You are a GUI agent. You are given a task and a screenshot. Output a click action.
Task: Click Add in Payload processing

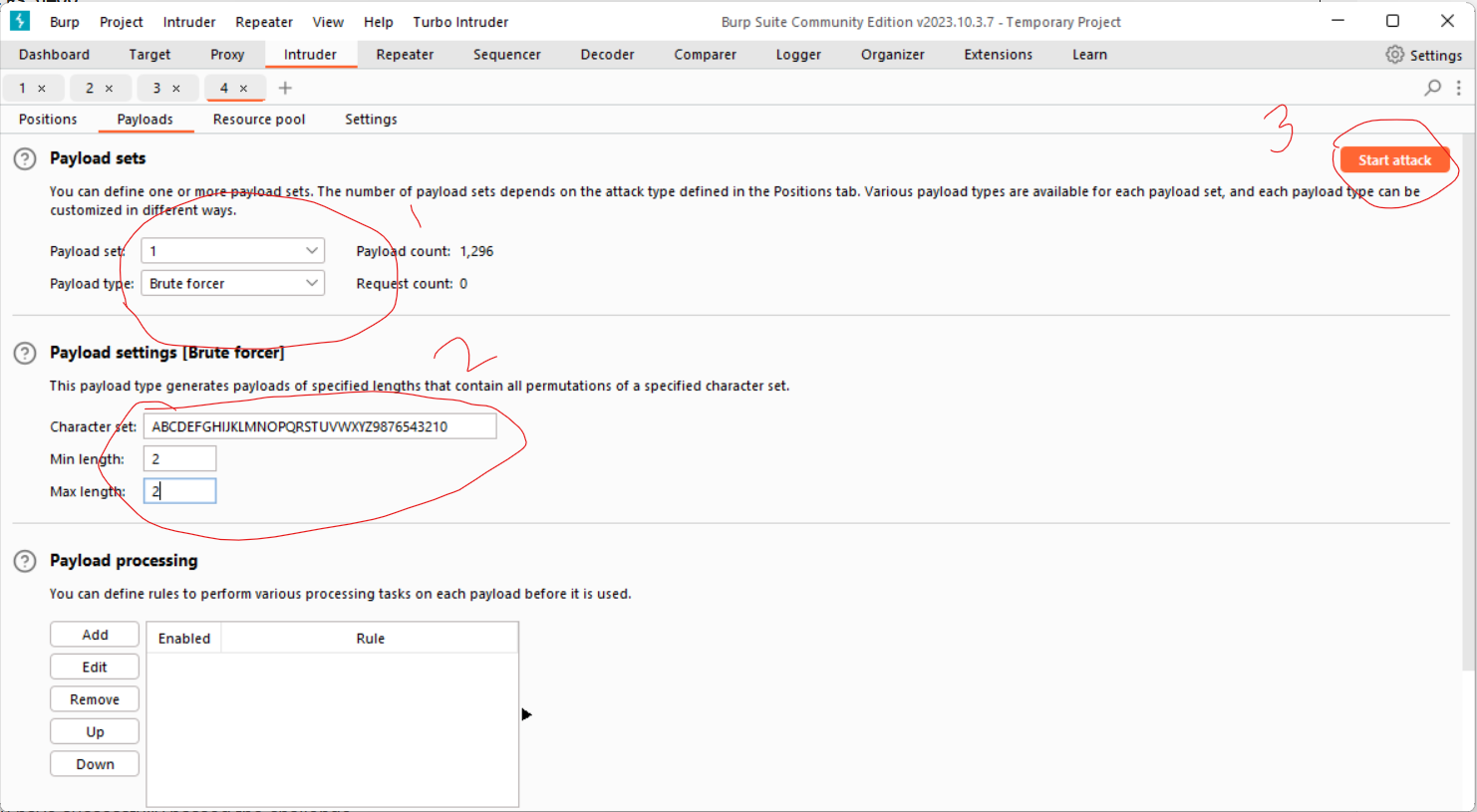point(95,635)
